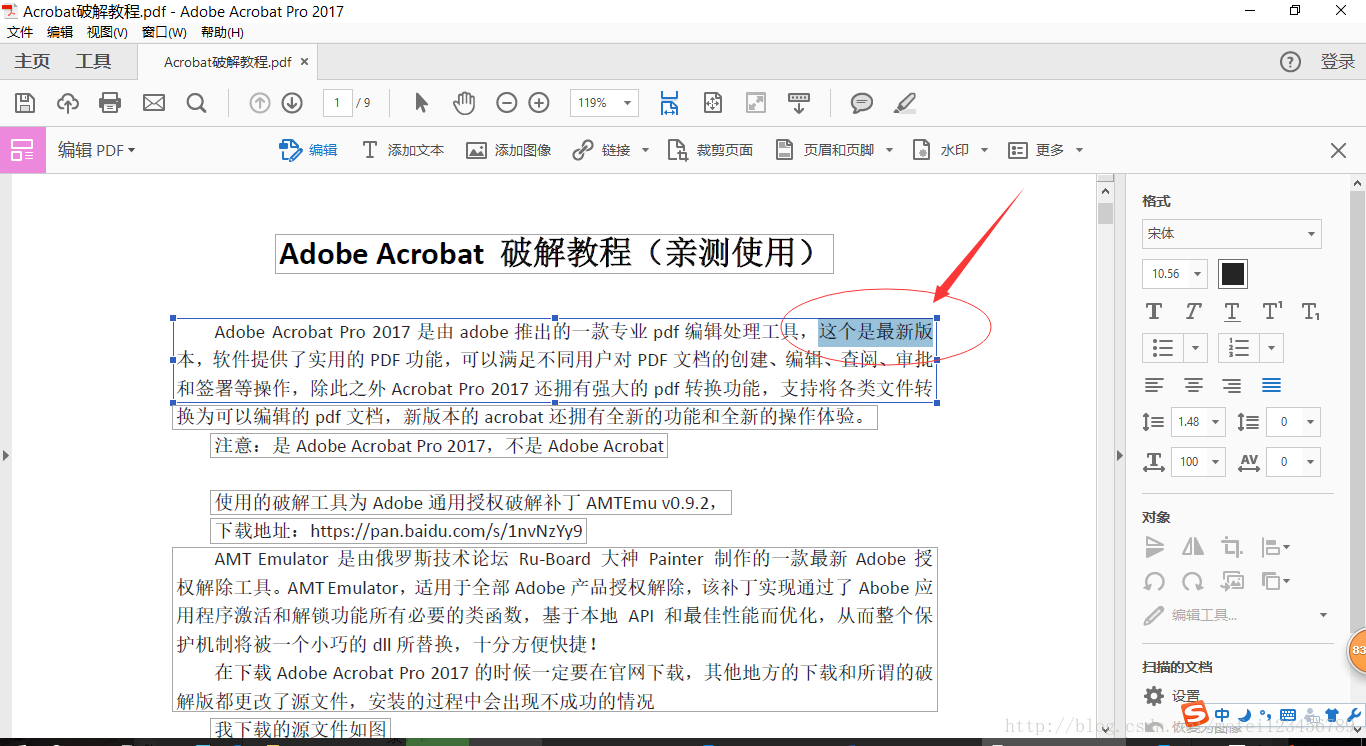This screenshot has height=746, width=1366.
Task: Open the 宋体 font dropdown
Action: pos(1232,234)
